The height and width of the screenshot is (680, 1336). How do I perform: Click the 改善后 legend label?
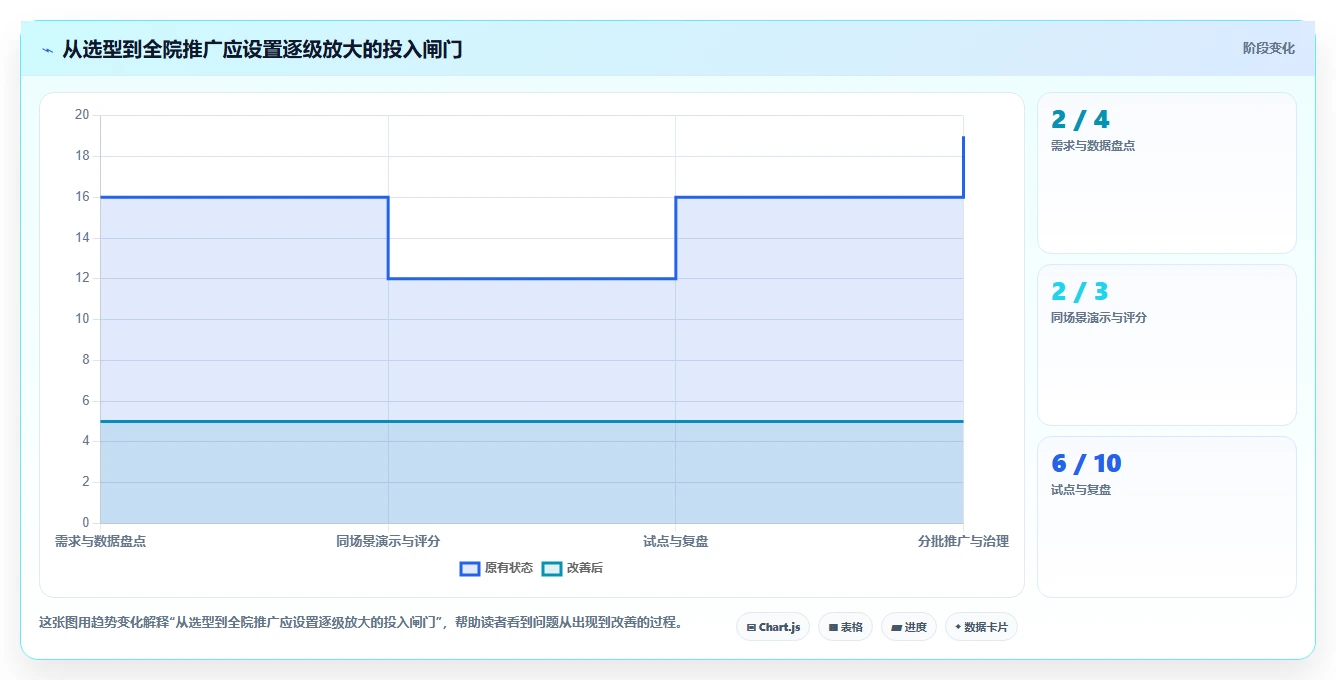click(585, 568)
